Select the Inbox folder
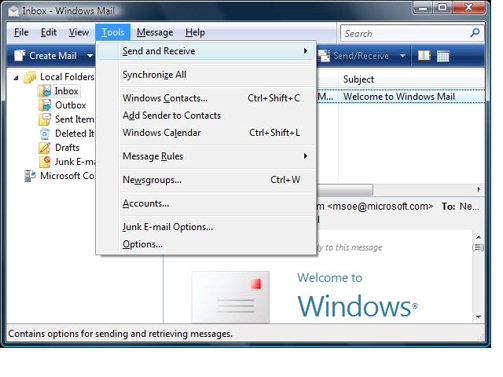The height and width of the screenshot is (377, 503). click(x=66, y=91)
